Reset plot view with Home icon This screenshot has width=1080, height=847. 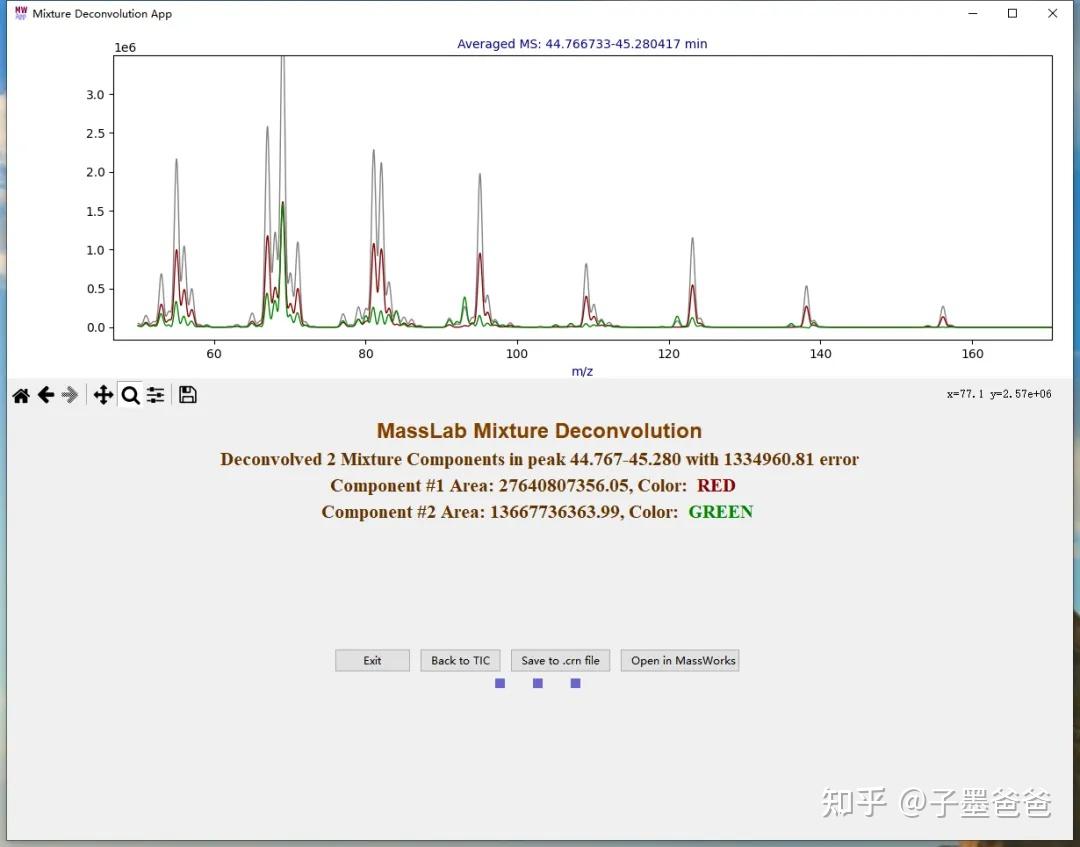pos(21,395)
